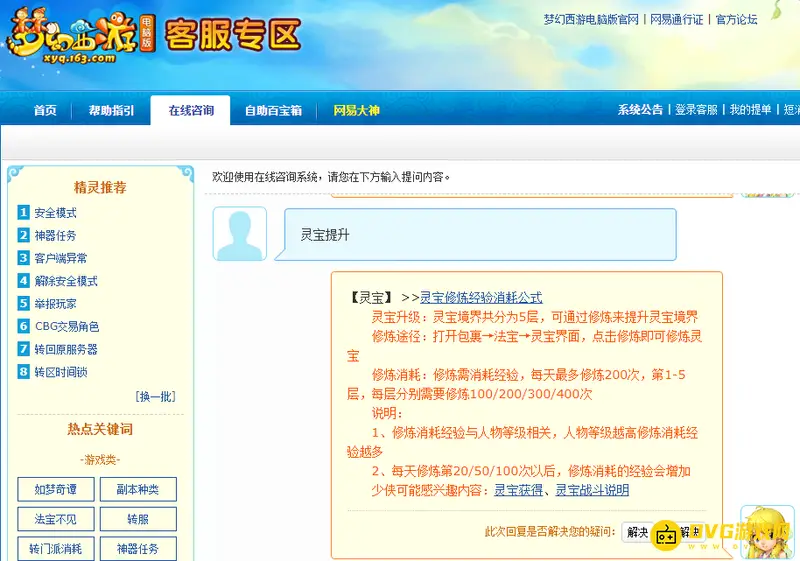This screenshot has height=561, width=800.
Task: Click the 灵宝提升 message bubble
Action: coord(476,235)
